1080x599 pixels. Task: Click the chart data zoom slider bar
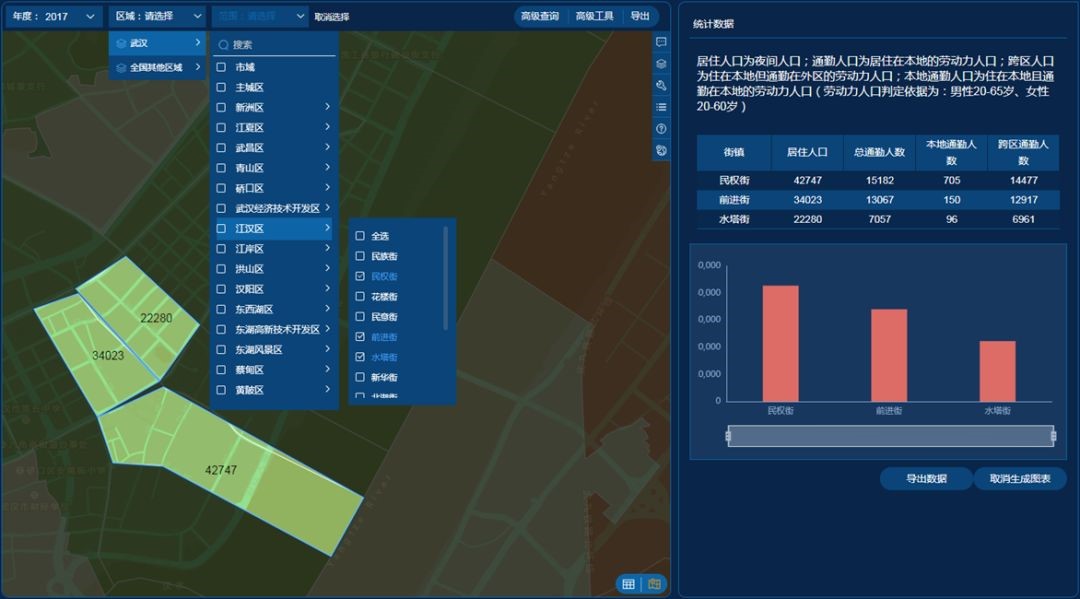(891, 436)
